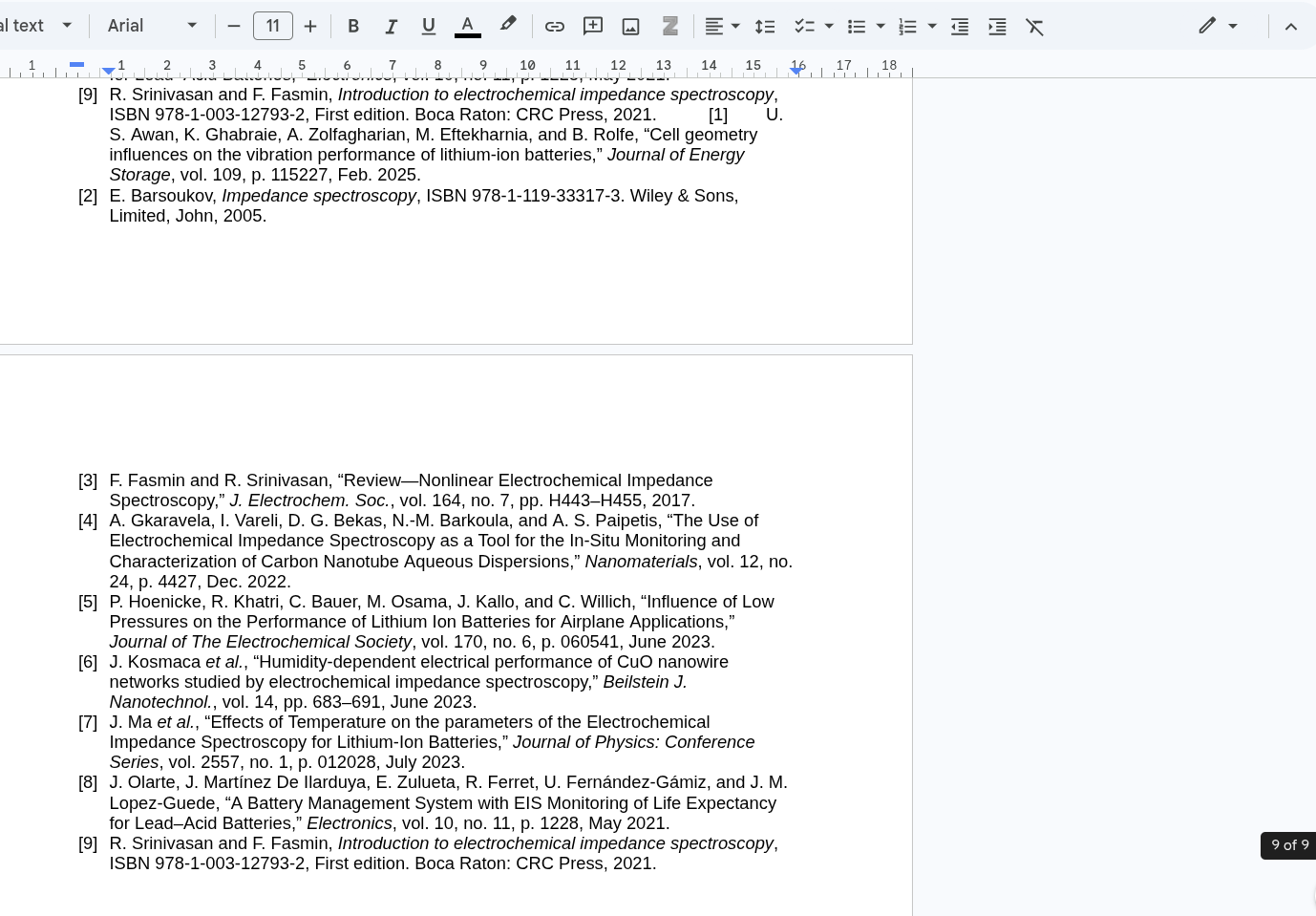The height and width of the screenshot is (916, 1316).
Task: Click the checklist icon
Action: (x=804, y=26)
